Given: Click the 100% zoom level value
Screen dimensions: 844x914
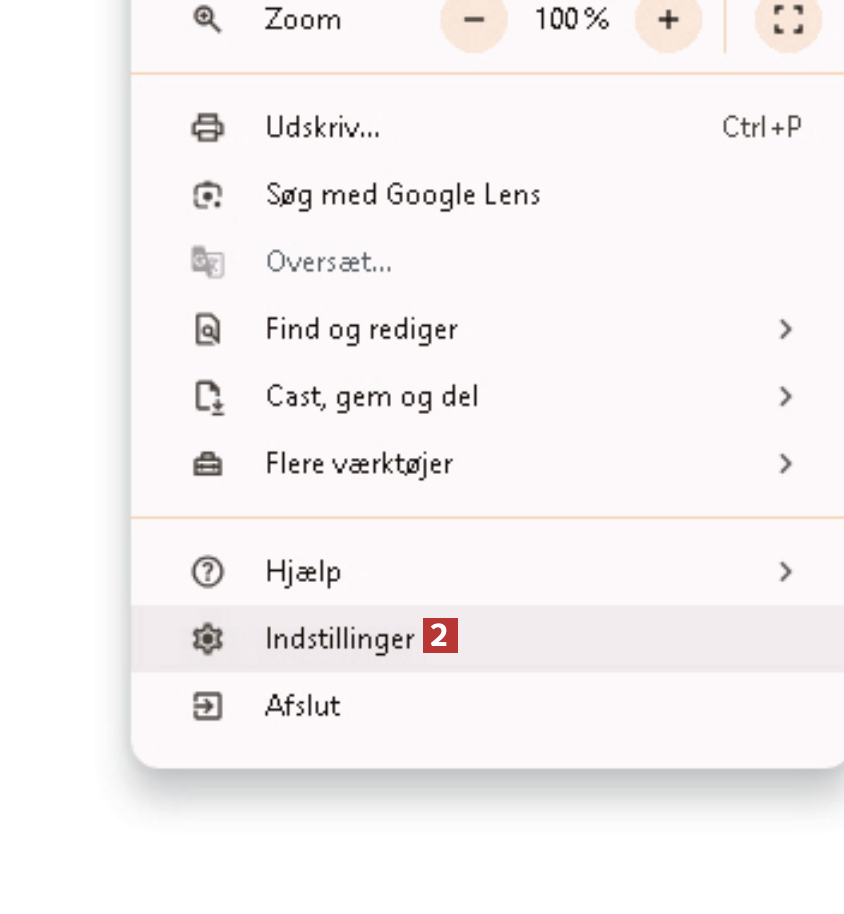Looking at the screenshot, I should [x=571, y=19].
